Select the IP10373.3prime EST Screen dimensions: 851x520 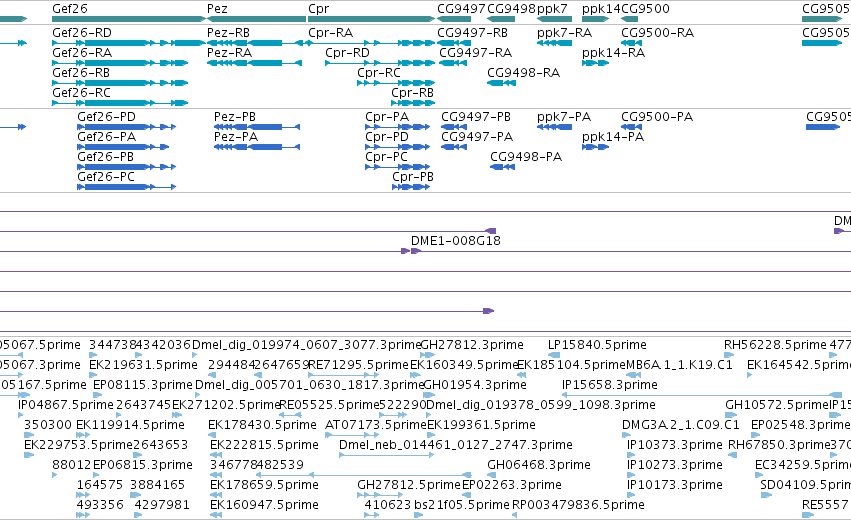tap(675, 445)
